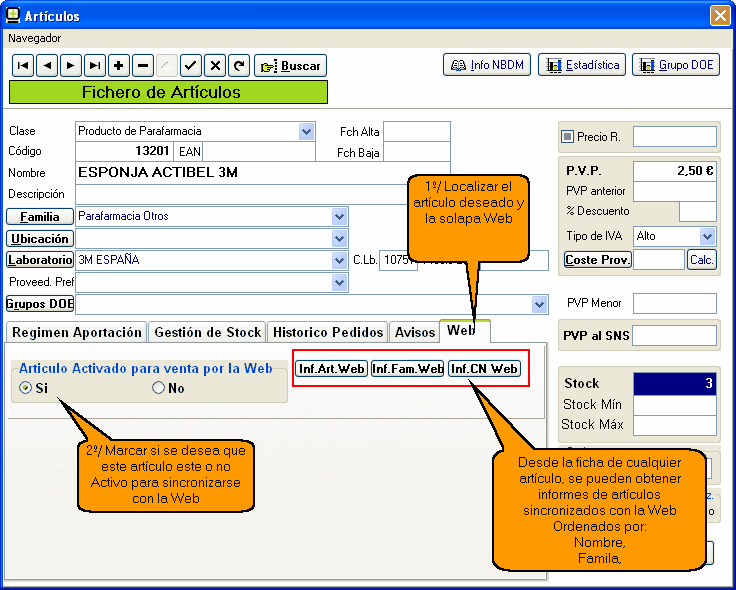The image size is (736, 590).
Task: Go to next article record
Action: 70,66
